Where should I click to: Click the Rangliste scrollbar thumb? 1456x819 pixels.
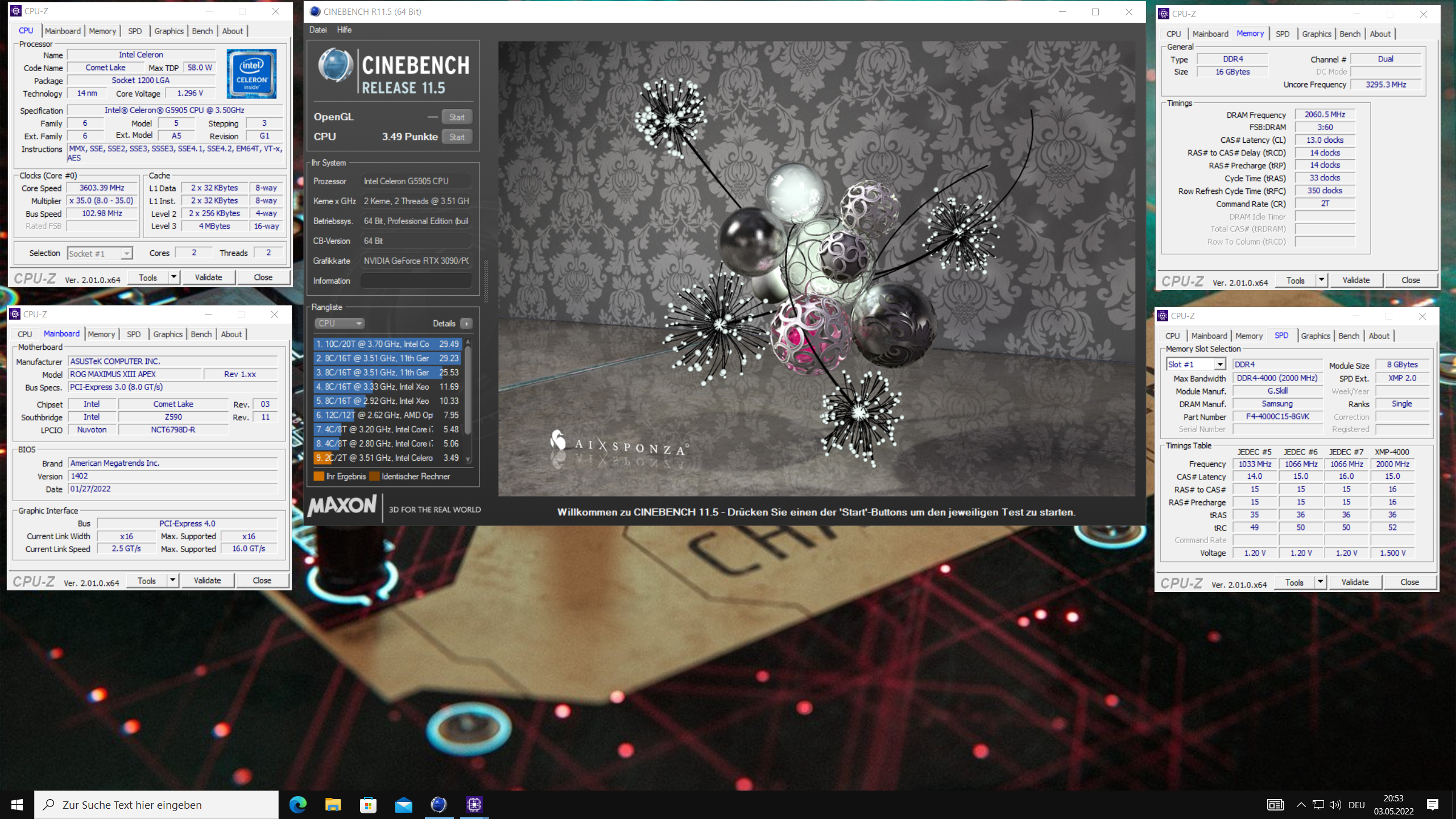[x=468, y=391]
